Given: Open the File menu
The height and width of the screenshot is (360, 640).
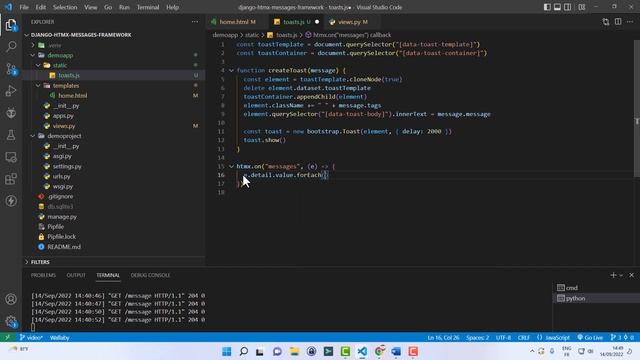Looking at the screenshot, I should [24, 7].
